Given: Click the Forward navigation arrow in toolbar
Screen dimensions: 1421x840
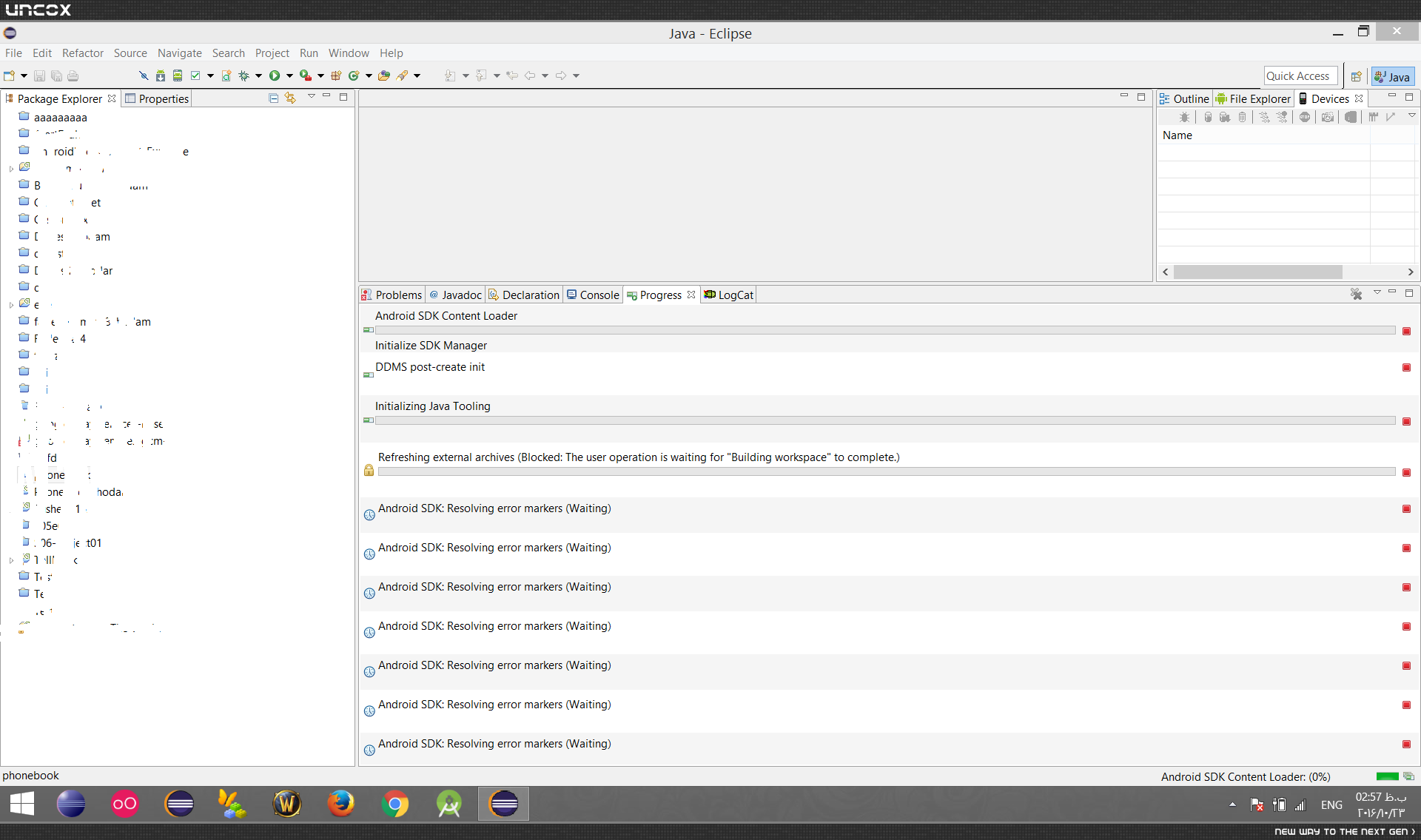Looking at the screenshot, I should click(561, 75).
